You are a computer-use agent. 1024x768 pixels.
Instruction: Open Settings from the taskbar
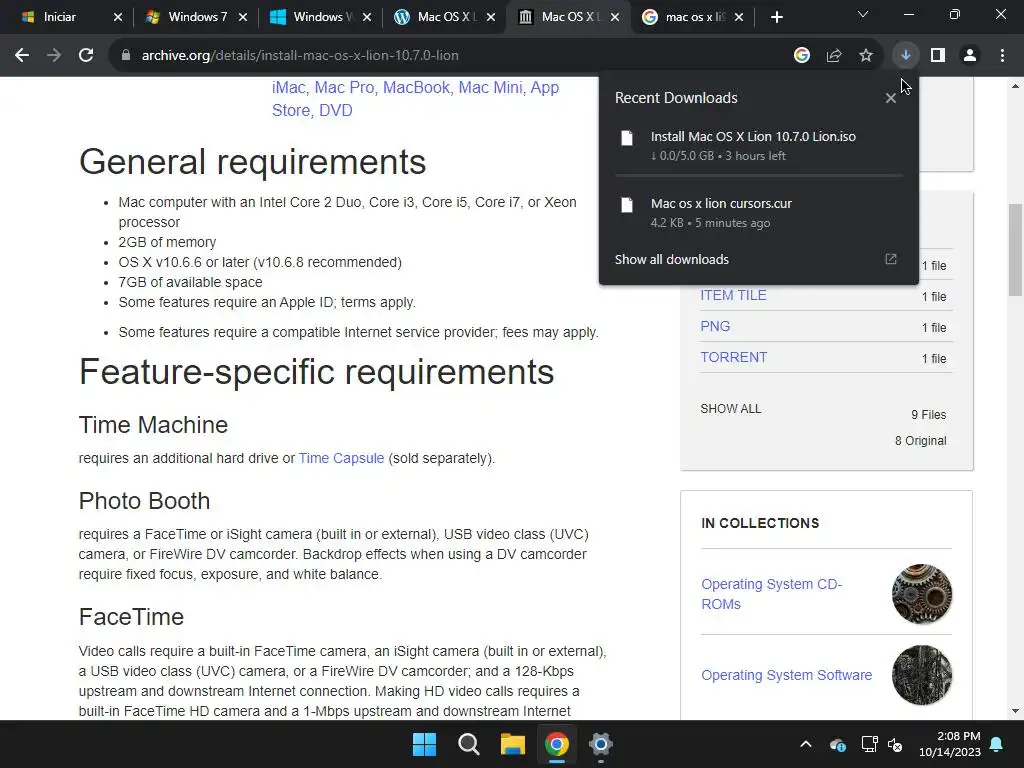[x=600, y=744]
